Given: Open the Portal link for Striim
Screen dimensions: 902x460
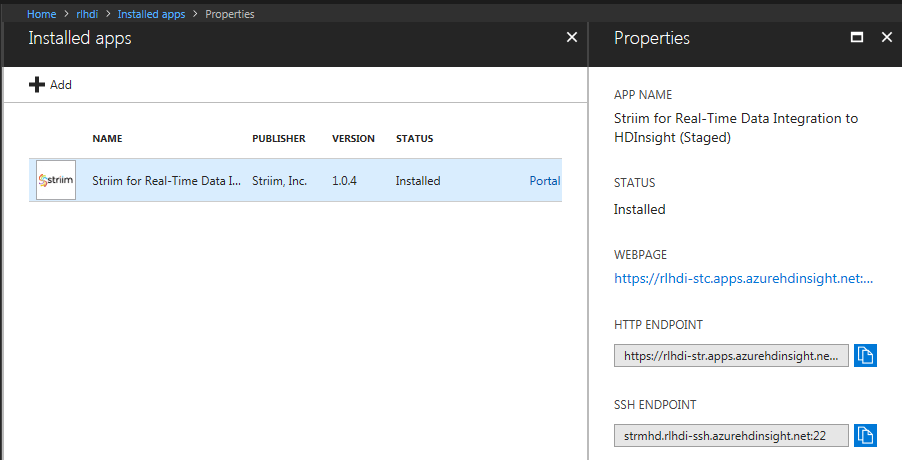Looking at the screenshot, I should tap(544, 181).
